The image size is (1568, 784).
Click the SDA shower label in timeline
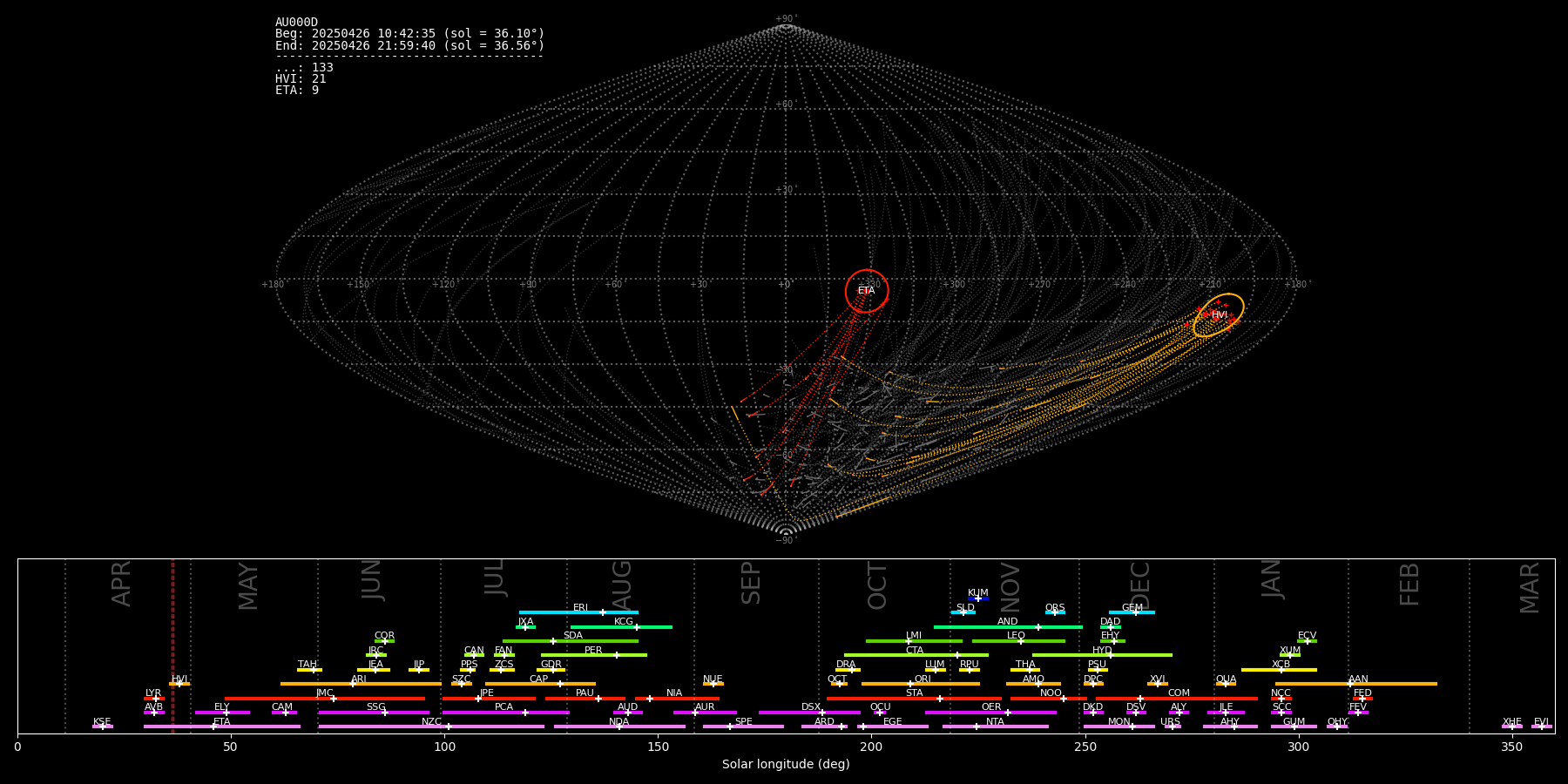573,636
